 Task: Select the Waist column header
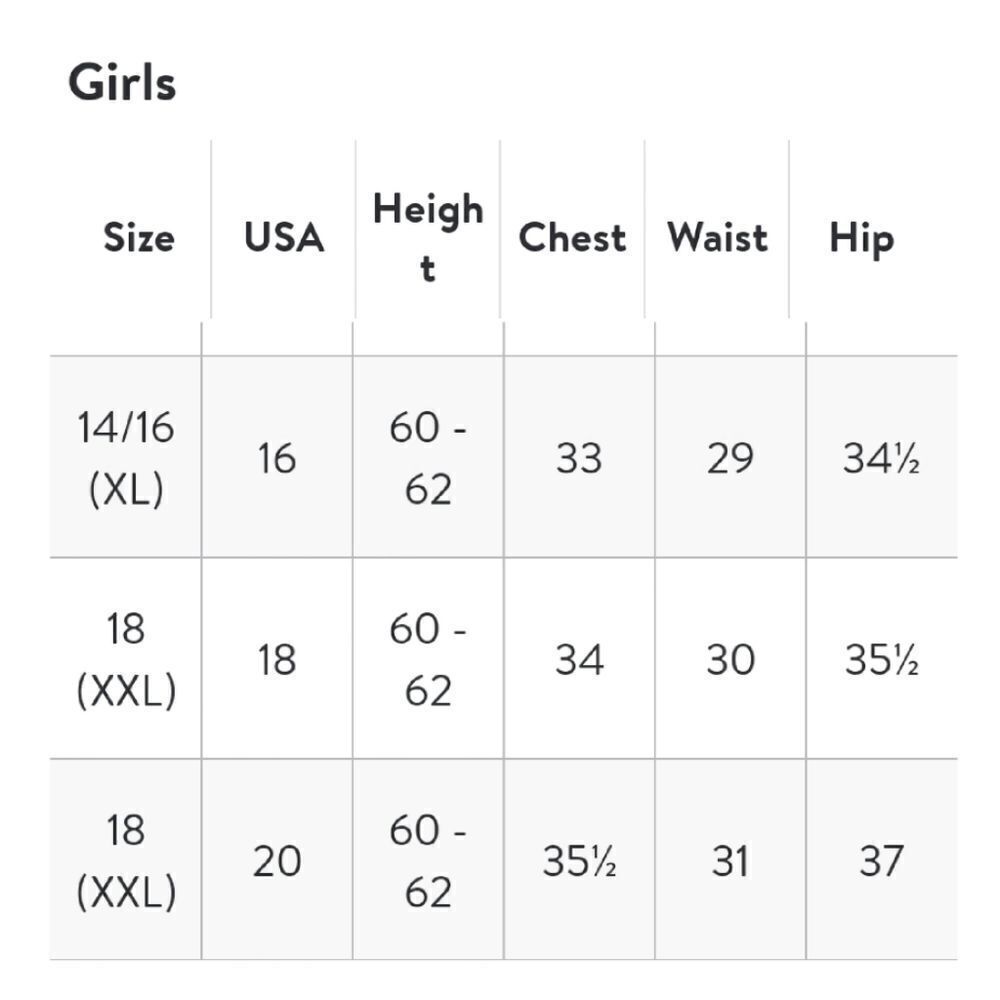click(717, 237)
